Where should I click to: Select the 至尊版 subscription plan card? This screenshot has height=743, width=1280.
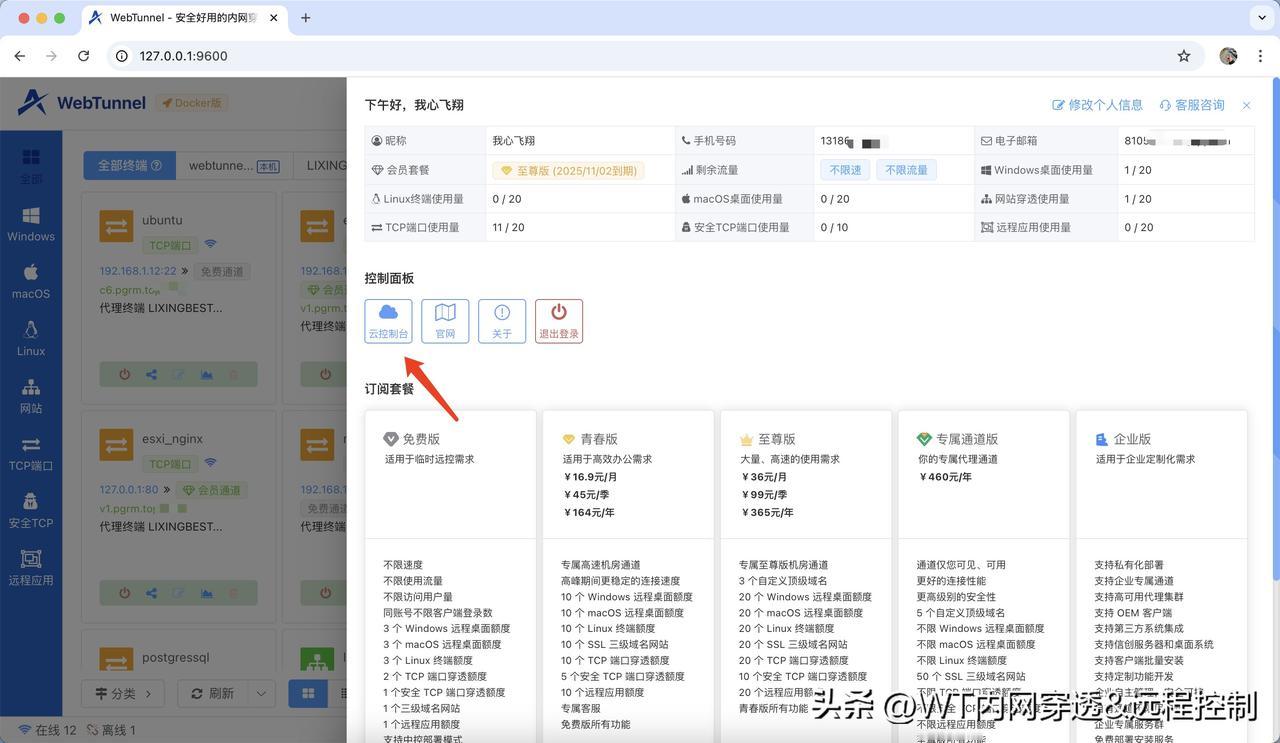point(806,575)
